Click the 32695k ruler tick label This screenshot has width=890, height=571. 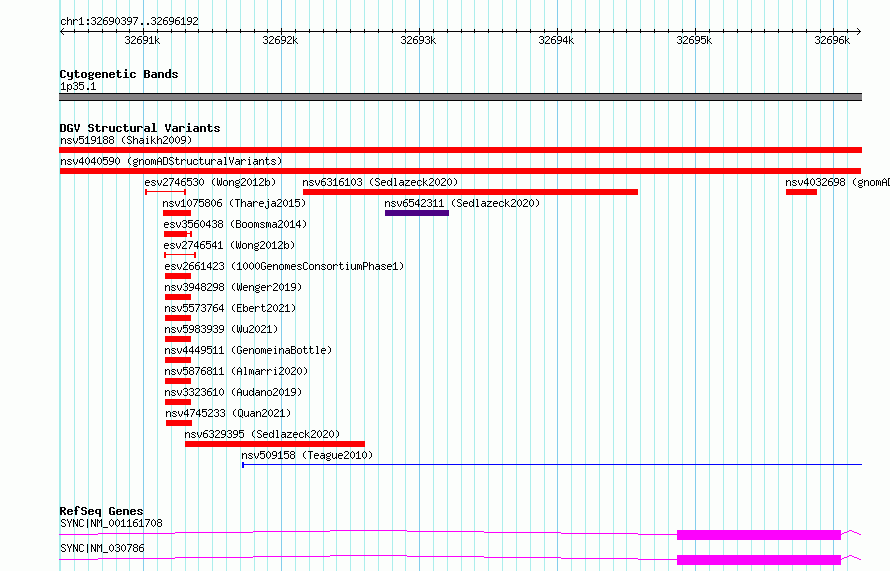(694, 40)
